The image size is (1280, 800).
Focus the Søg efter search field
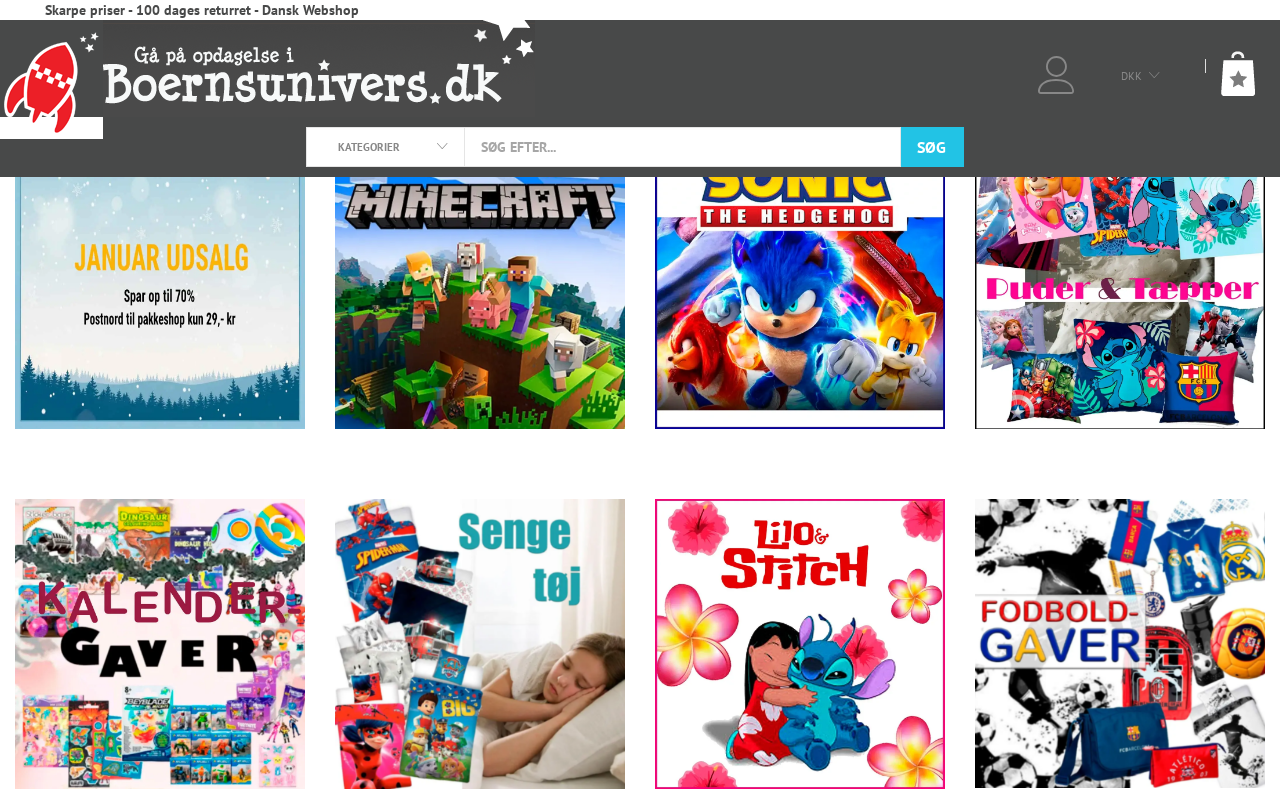pyautogui.click(x=683, y=147)
